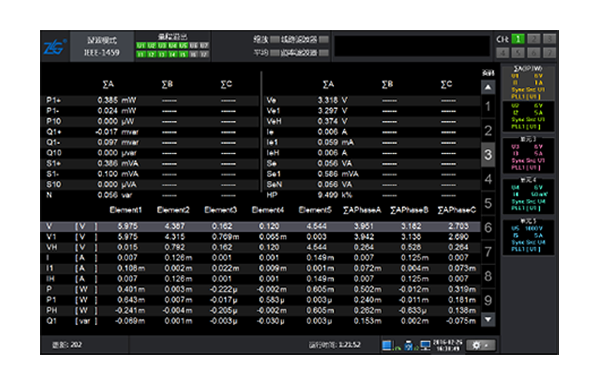Click the Q1- value 0.097 mvar

pos(118,142)
